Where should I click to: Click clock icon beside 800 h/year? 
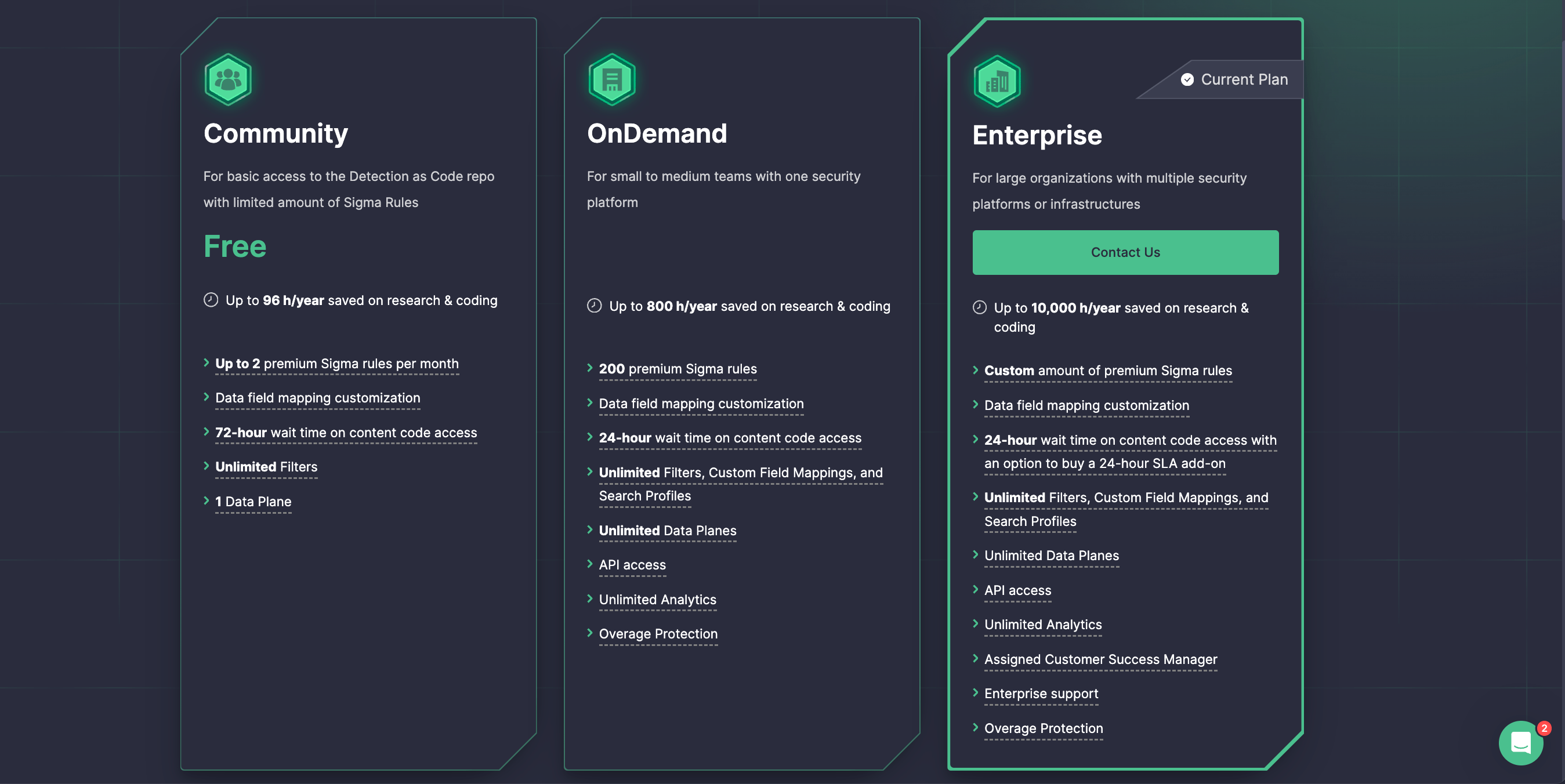click(x=593, y=306)
